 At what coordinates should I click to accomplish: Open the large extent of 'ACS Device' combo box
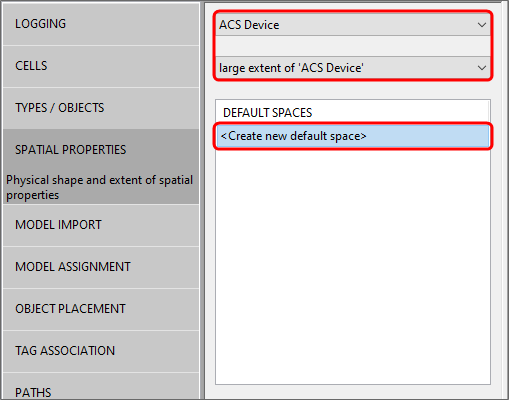(x=353, y=68)
